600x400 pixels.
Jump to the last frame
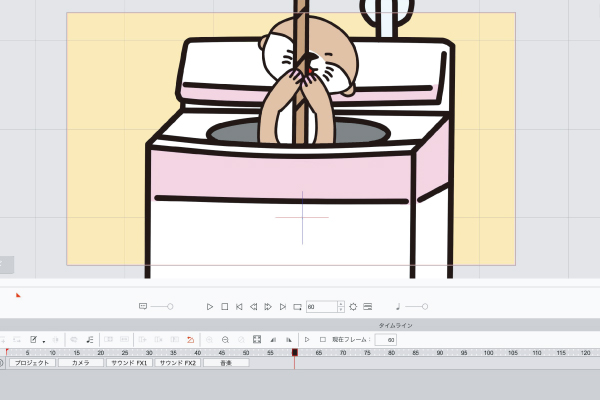pyautogui.click(x=283, y=307)
